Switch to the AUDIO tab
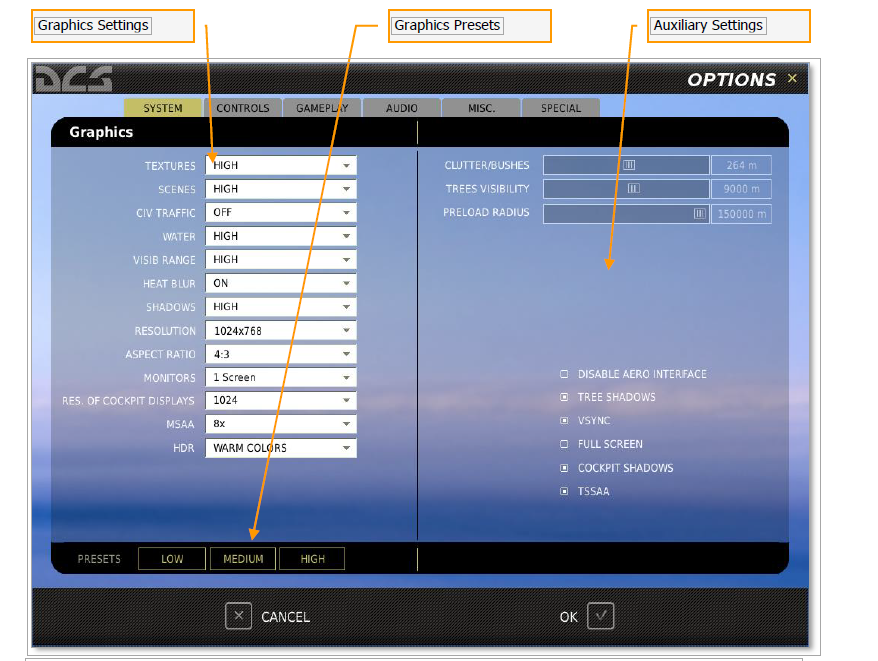The width and height of the screenshot is (878, 661). 401,108
